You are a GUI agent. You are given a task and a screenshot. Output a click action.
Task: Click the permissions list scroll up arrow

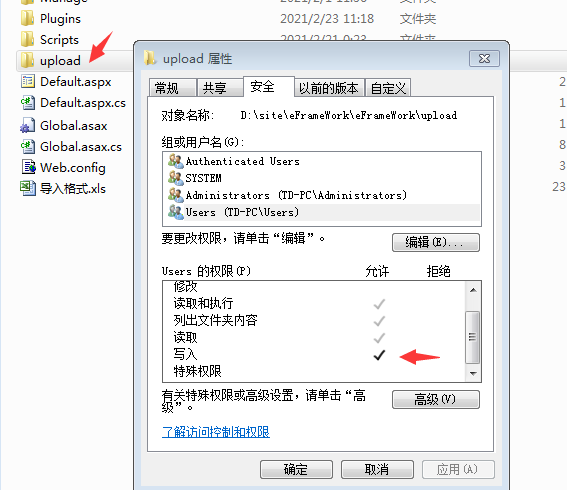pos(473,290)
